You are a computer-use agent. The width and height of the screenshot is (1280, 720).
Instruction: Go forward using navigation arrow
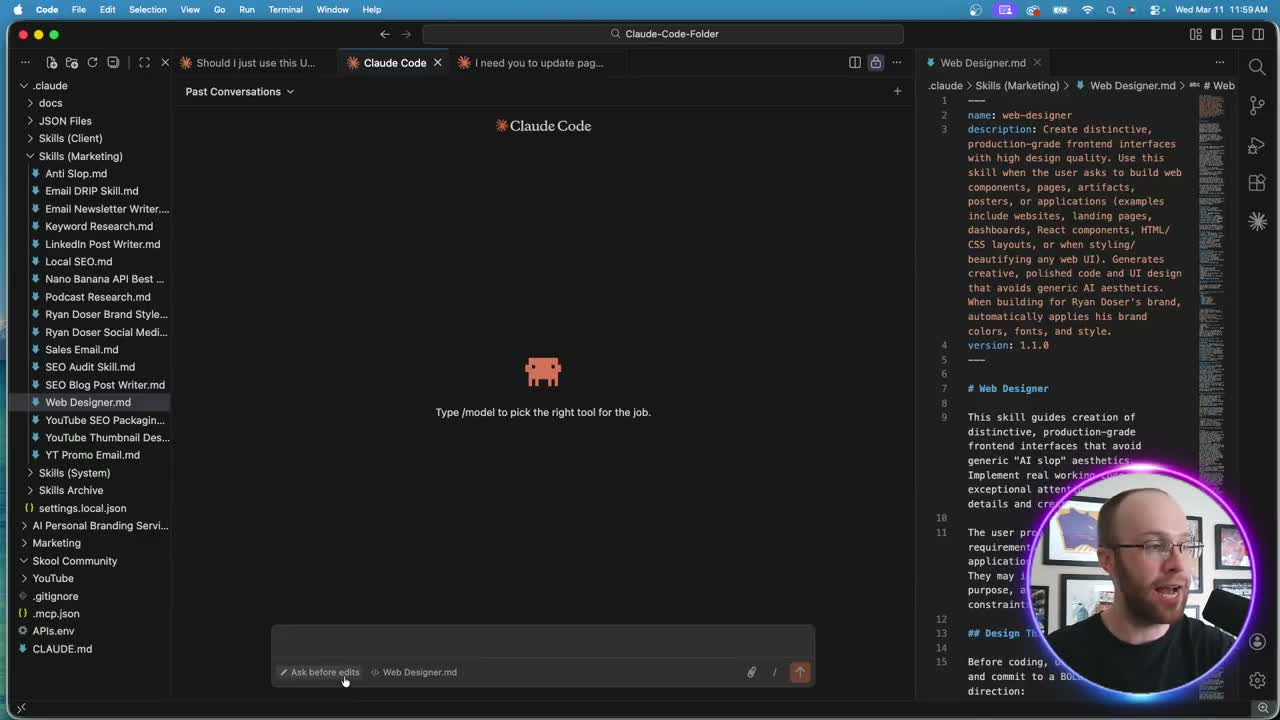point(406,34)
